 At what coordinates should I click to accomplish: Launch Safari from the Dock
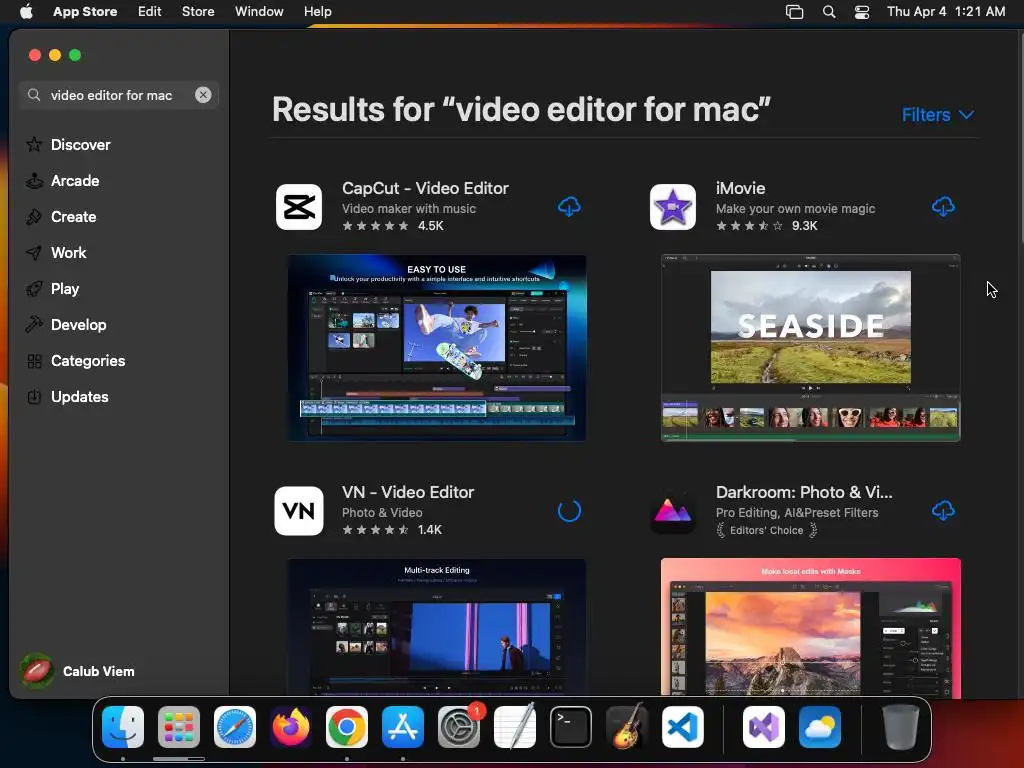coord(235,726)
